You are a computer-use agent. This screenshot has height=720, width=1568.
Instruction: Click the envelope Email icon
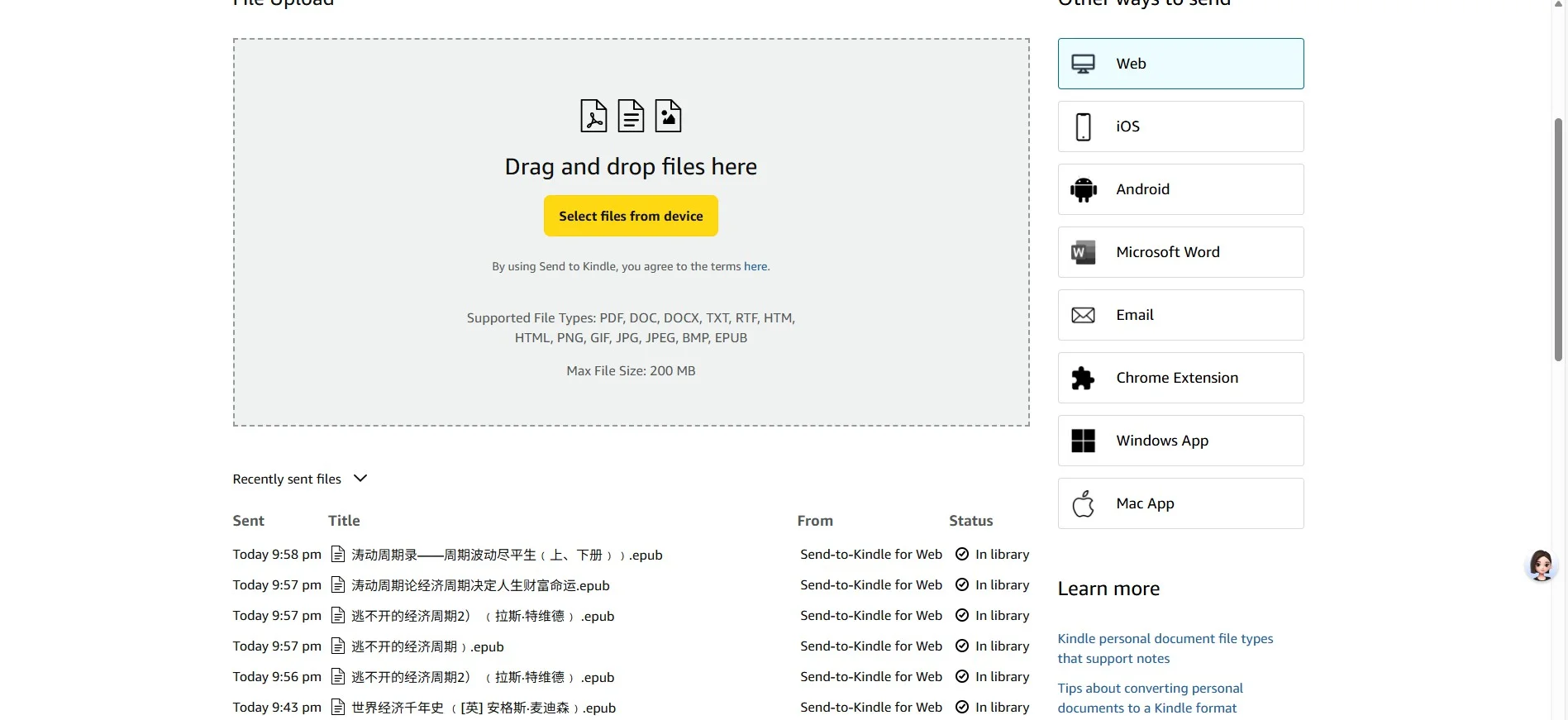1083,315
